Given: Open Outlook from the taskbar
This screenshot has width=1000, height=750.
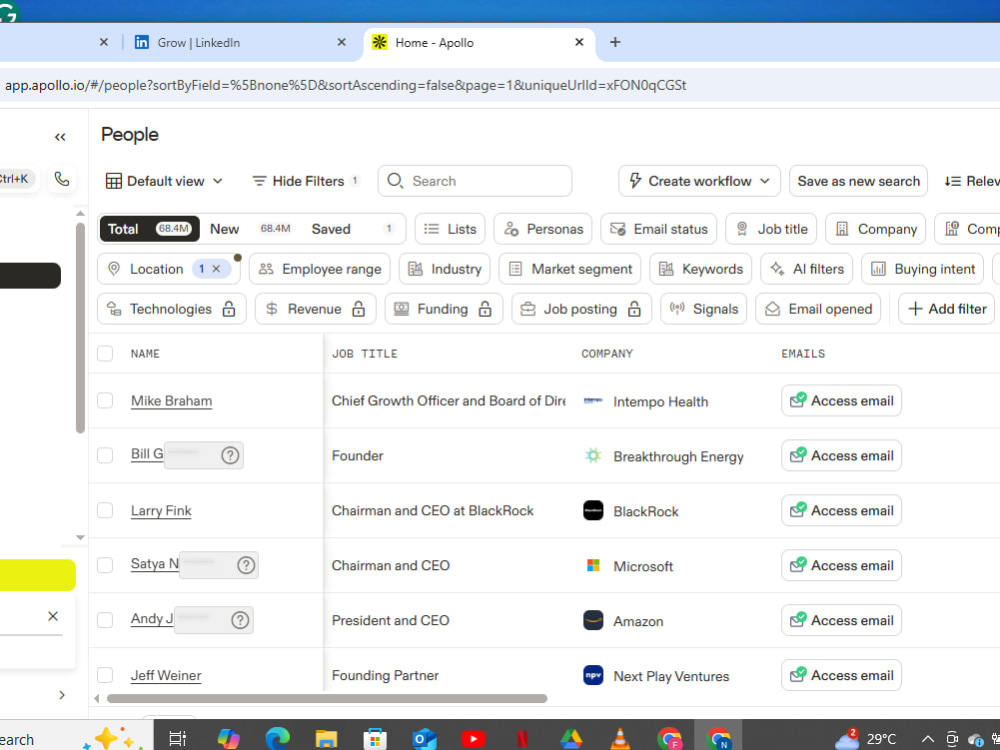Looking at the screenshot, I should click(x=423, y=739).
